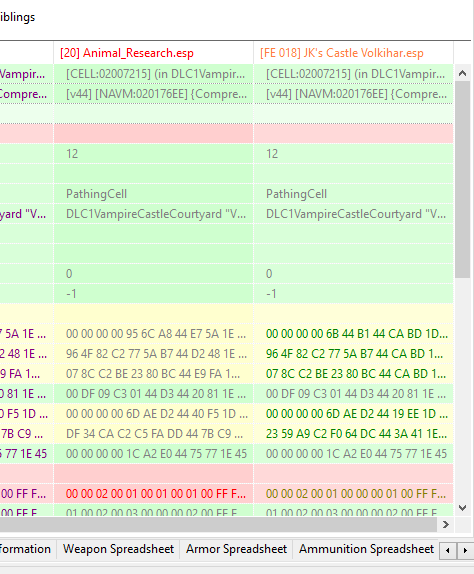Select PathingCell in Animal_Research column
This screenshot has height=574, width=474.
pyautogui.click(x=153, y=194)
